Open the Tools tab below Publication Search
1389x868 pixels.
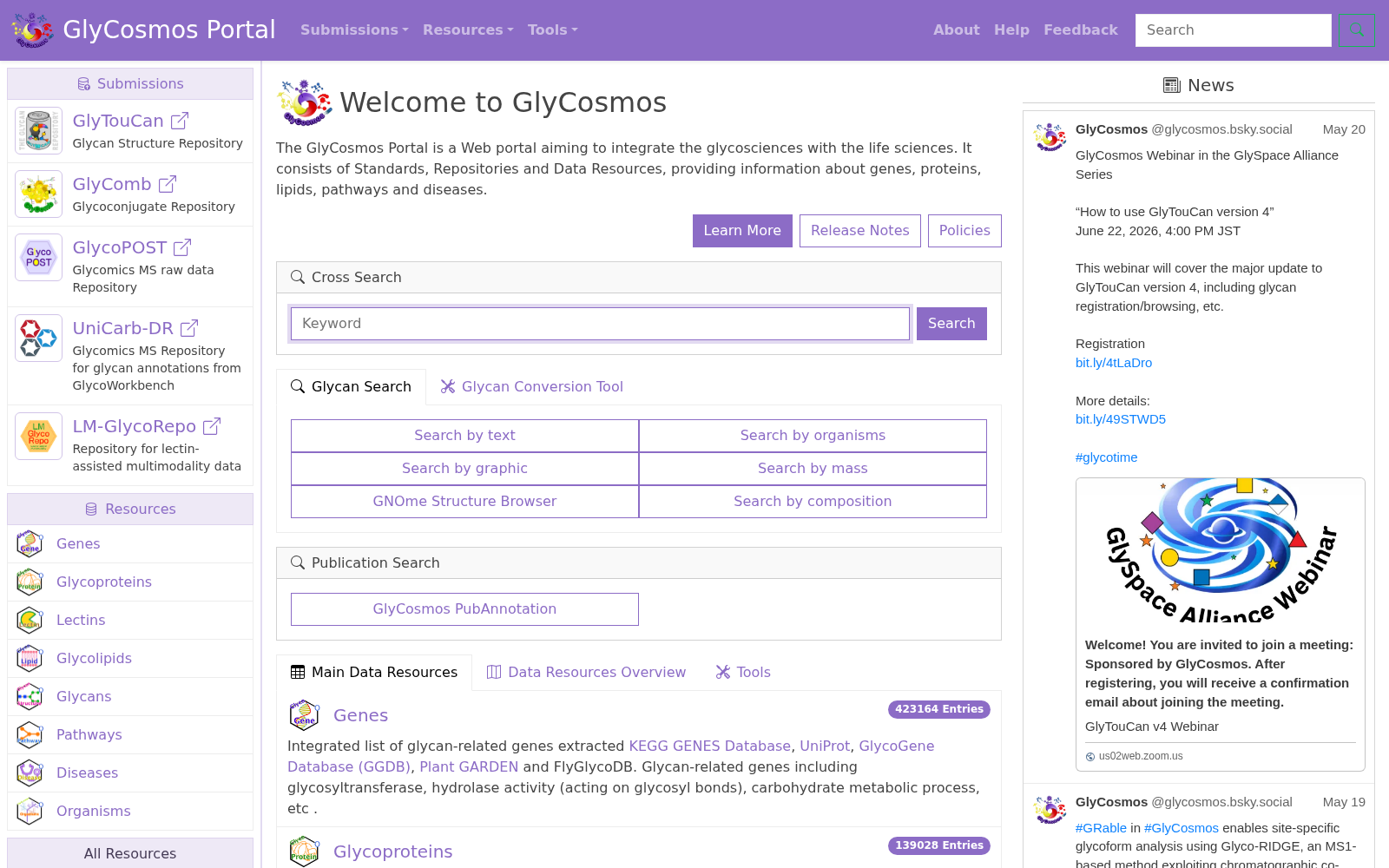click(742, 673)
